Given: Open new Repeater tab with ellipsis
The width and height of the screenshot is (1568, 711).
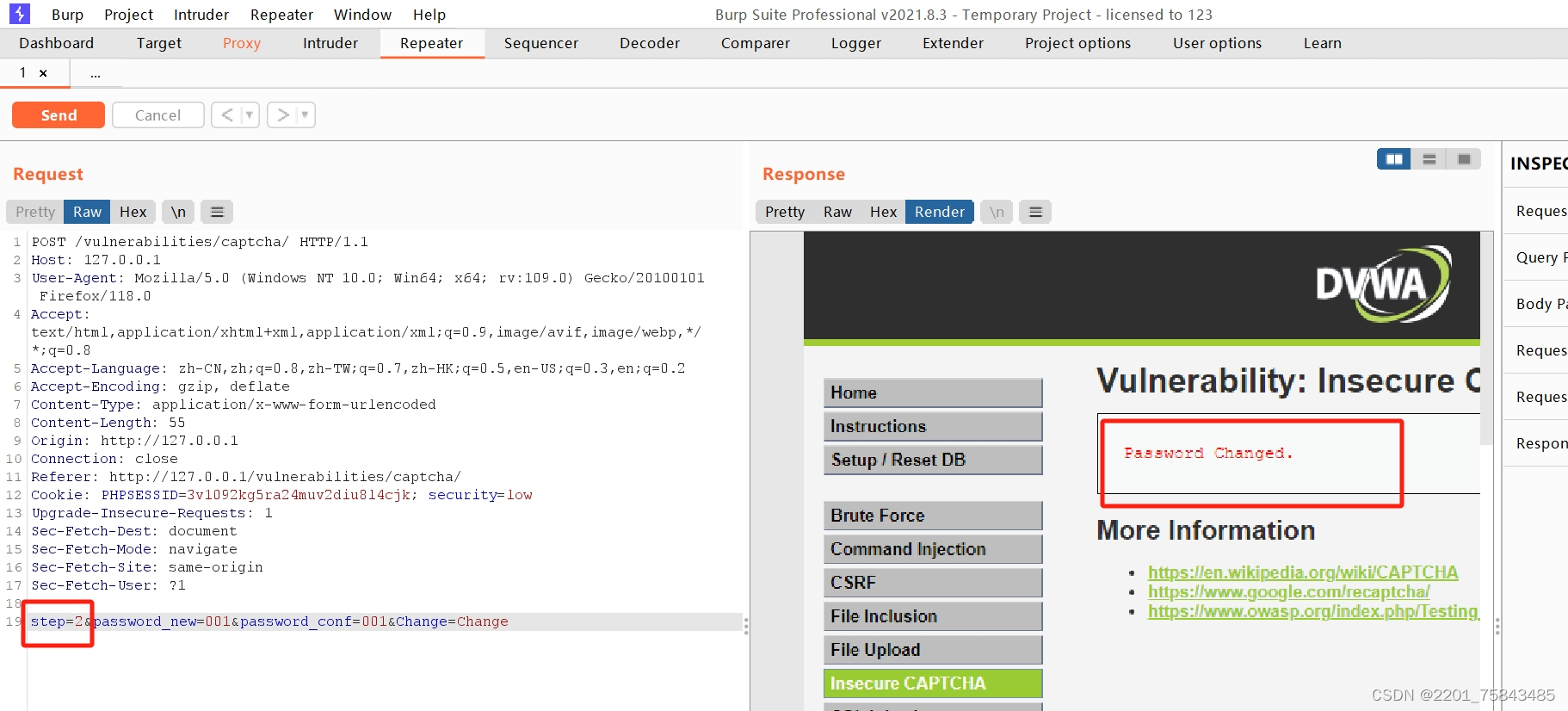Looking at the screenshot, I should click(96, 74).
